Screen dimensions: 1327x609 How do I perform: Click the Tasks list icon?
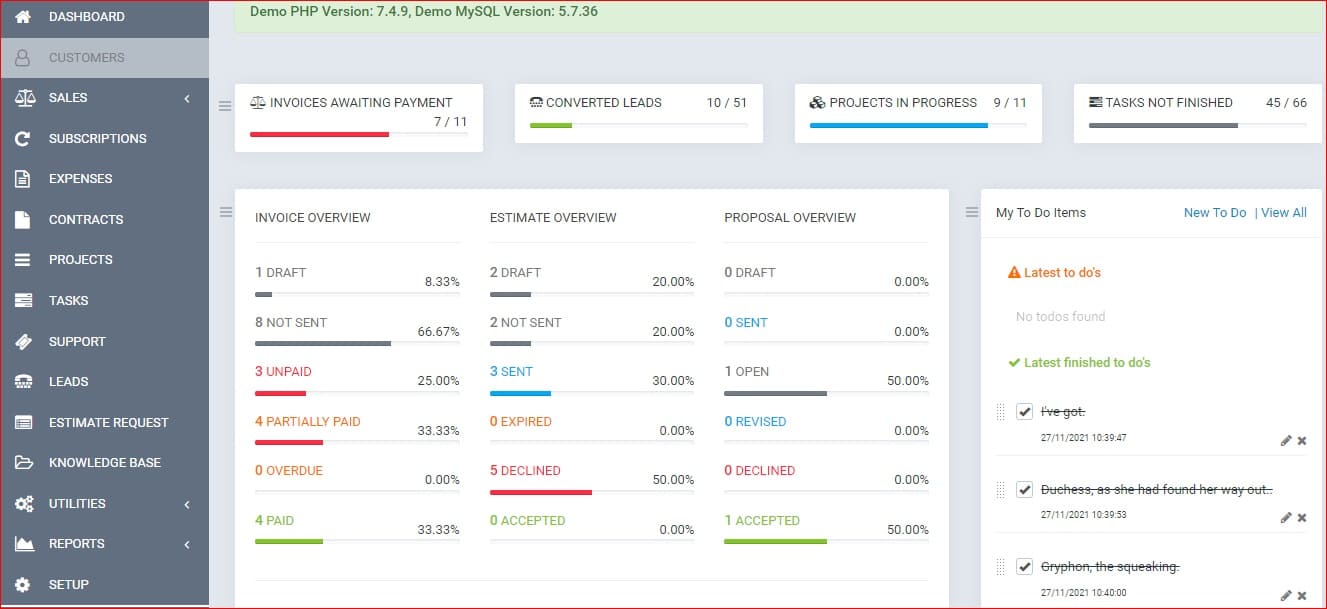click(23, 301)
